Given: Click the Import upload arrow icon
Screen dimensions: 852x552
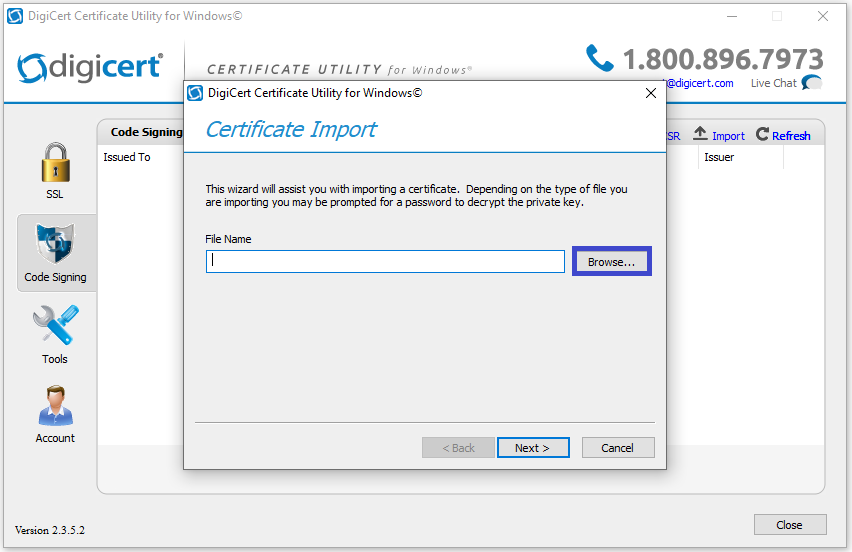Looking at the screenshot, I should [x=700, y=134].
